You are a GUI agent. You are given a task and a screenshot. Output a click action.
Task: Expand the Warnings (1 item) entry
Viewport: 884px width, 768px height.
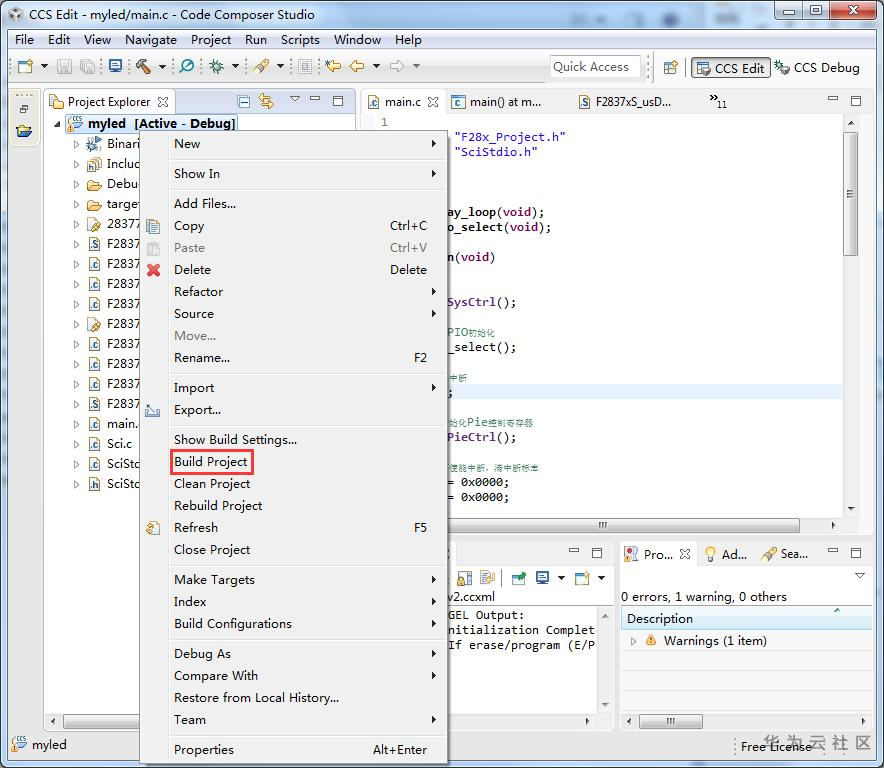[633, 641]
